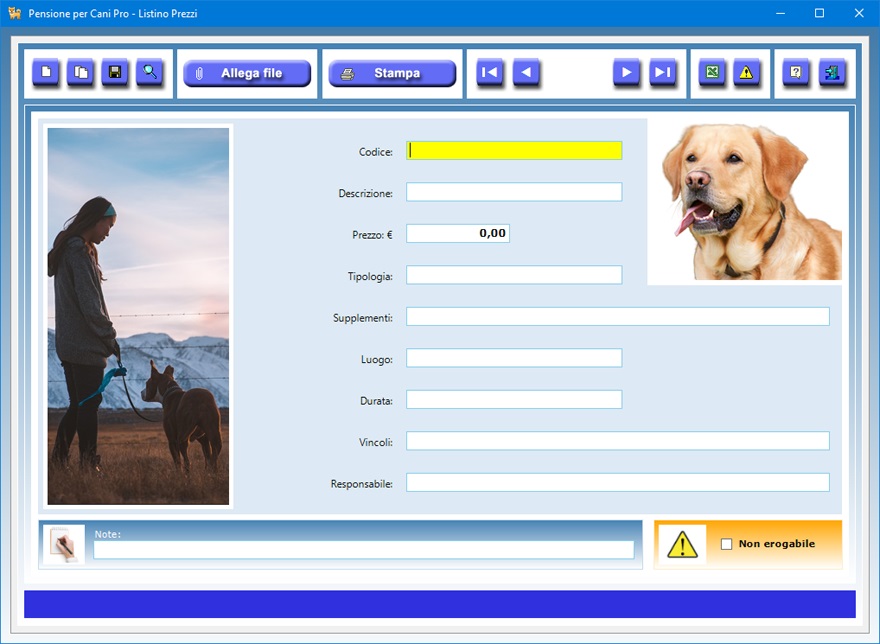Minimize the Pensione per Cani Pro window

click(780, 13)
